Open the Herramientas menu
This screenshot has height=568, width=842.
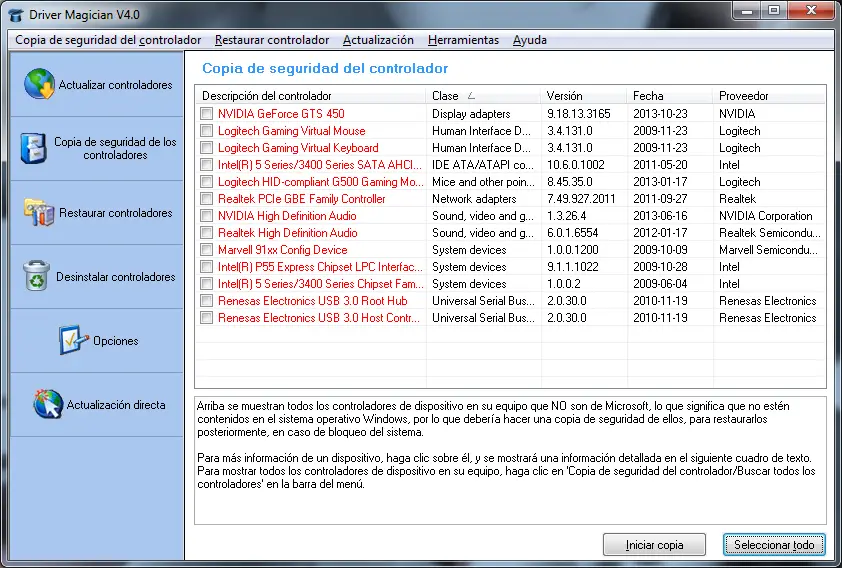(463, 40)
